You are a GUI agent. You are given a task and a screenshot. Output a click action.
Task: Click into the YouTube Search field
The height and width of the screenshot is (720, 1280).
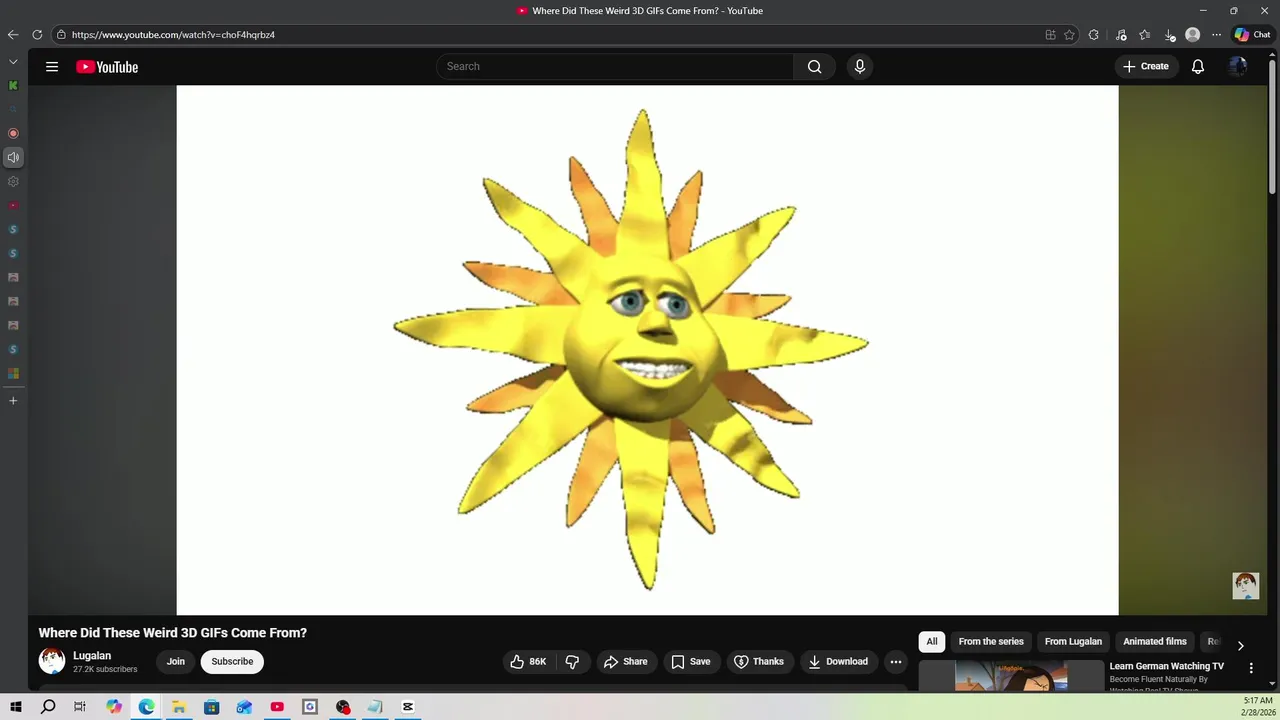[x=615, y=67]
